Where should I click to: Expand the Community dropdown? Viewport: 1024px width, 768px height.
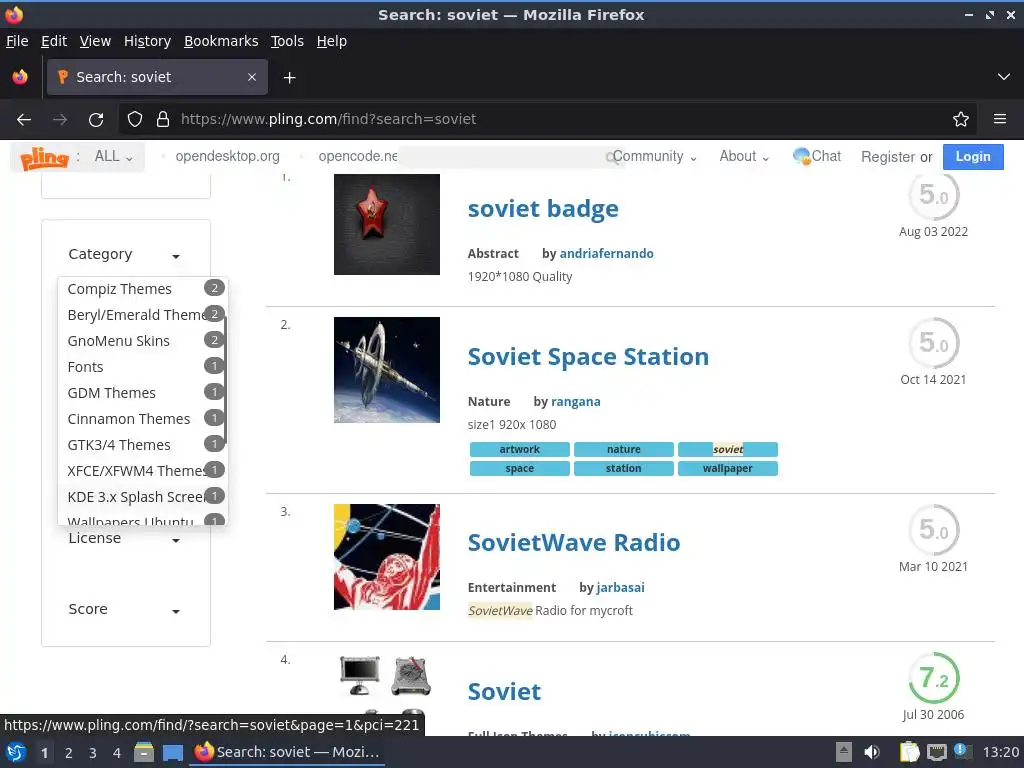tap(654, 157)
